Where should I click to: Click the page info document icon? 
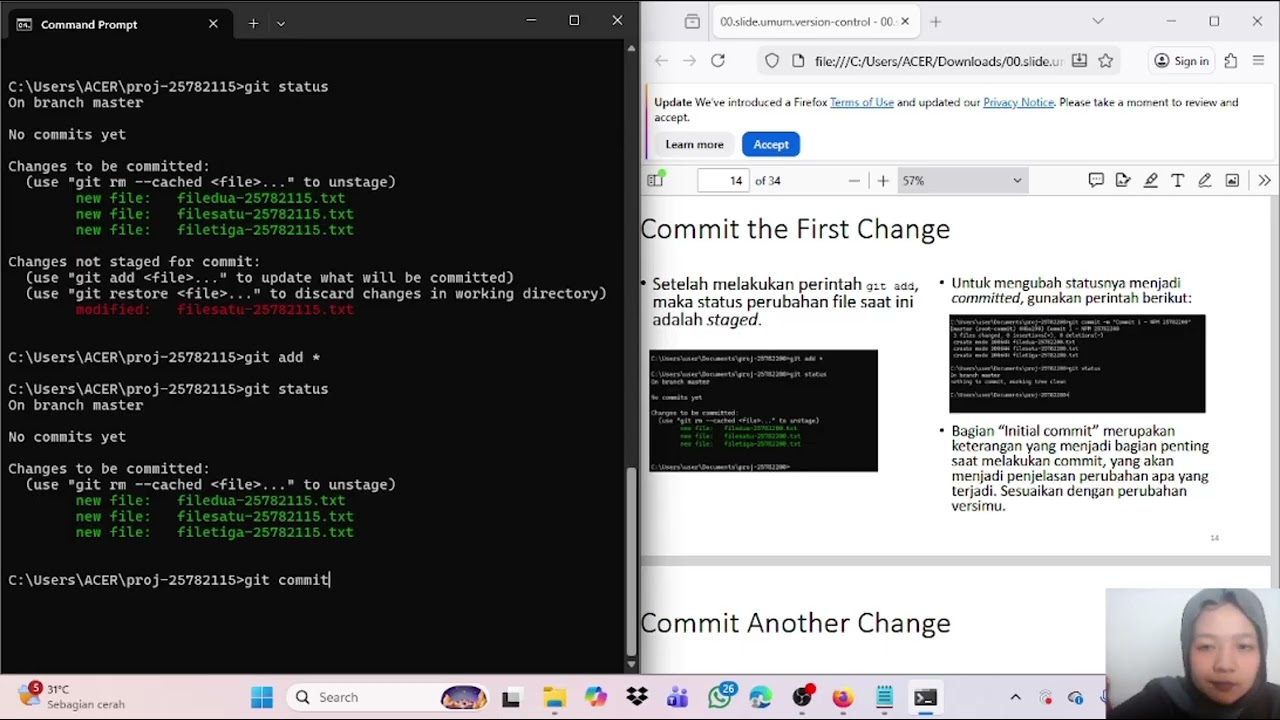[798, 61]
